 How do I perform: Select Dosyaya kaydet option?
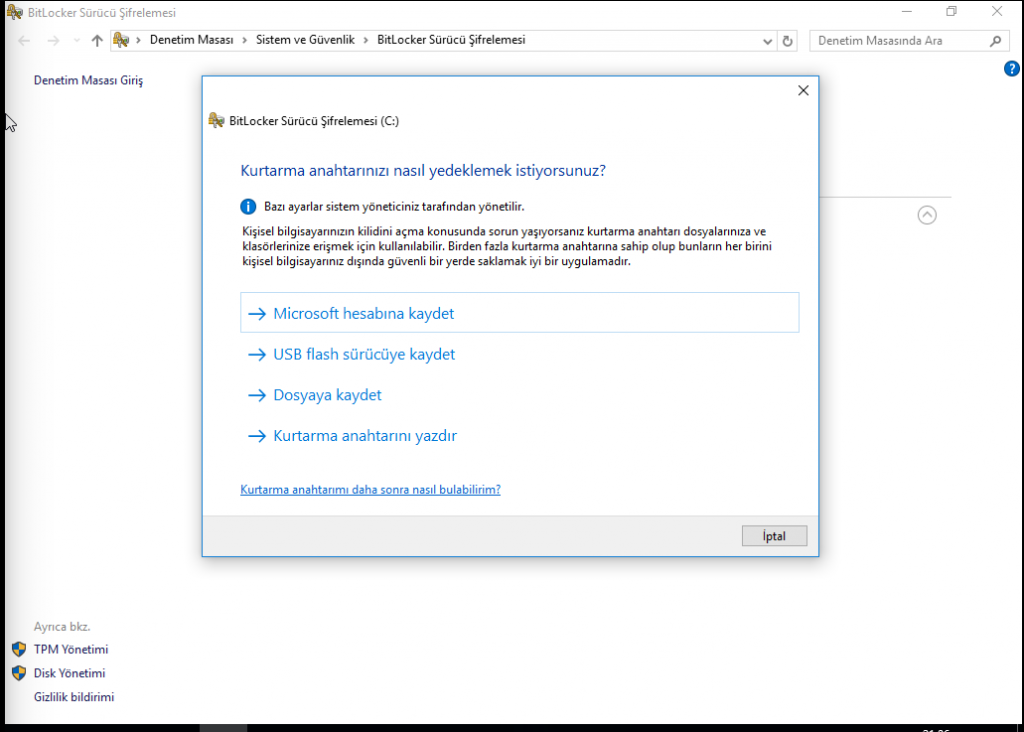[327, 395]
